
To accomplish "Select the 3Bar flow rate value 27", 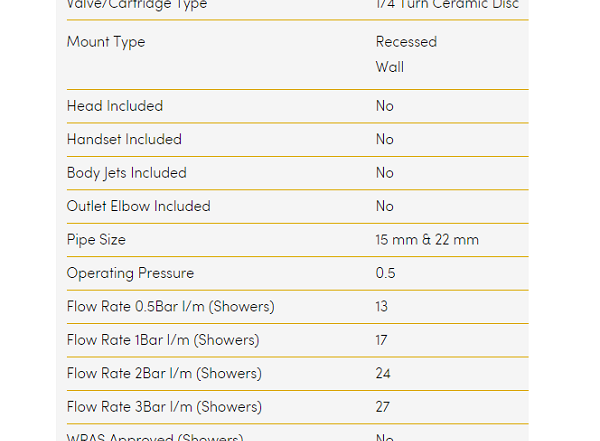I will 383,408.
